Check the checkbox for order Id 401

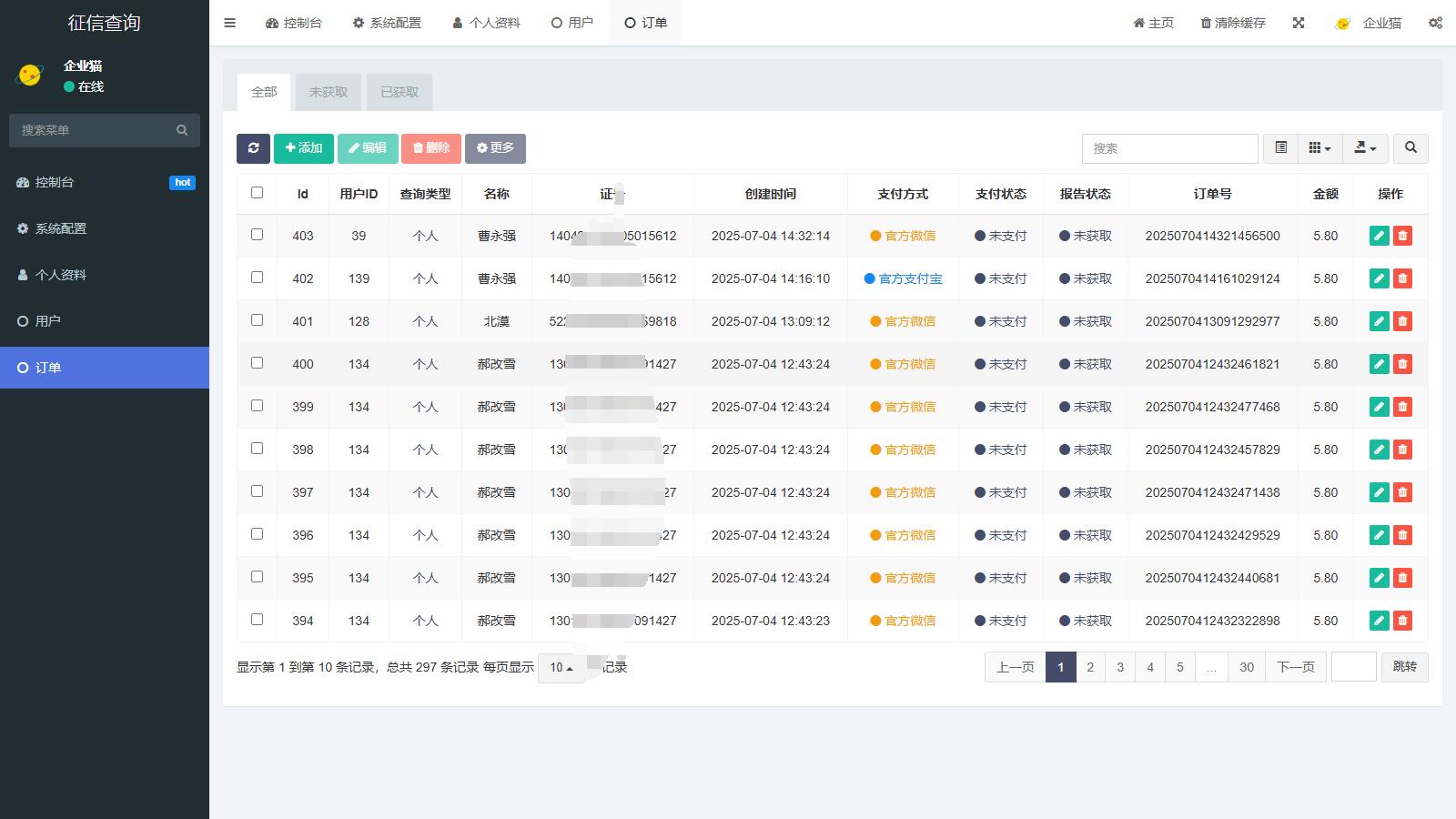pos(257,320)
